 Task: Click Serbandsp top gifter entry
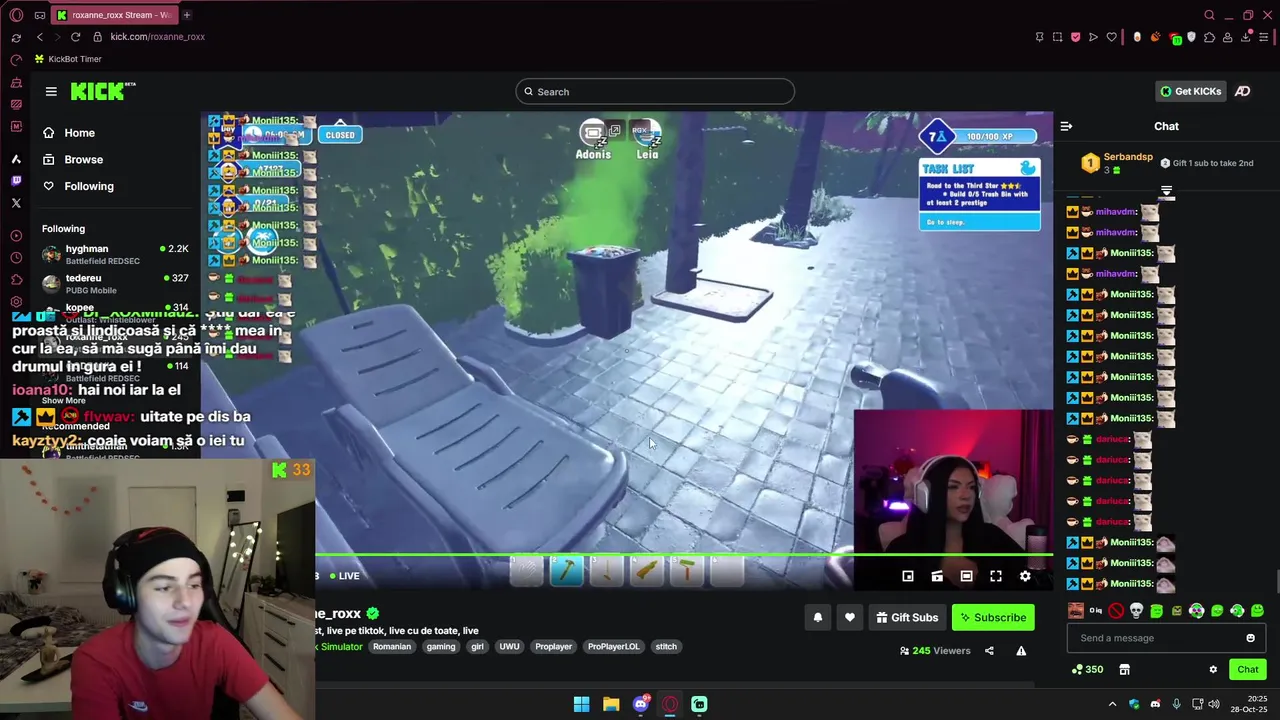pos(1118,163)
